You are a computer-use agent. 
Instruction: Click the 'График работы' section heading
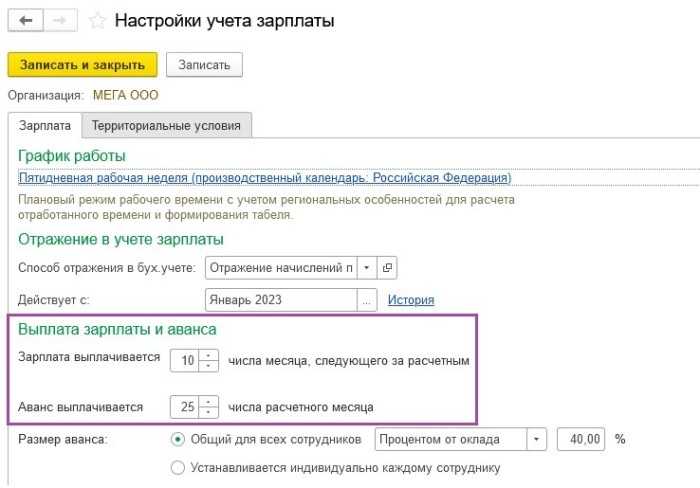tap(71, 156)
